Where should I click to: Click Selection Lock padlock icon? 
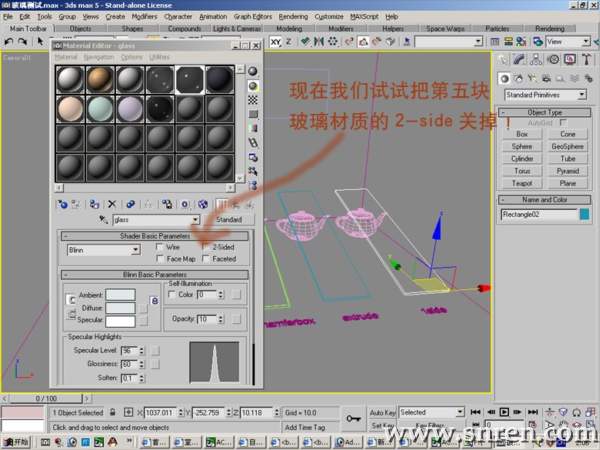(112, 412)
